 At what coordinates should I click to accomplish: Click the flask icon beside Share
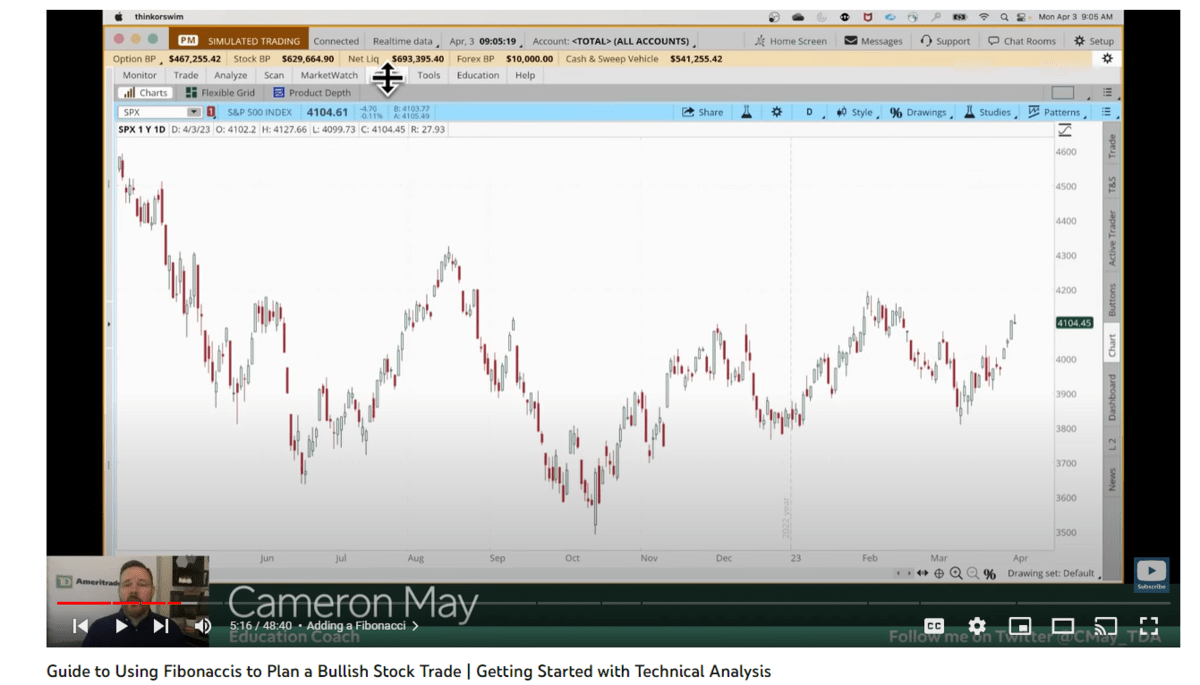pyautogui.click(x=746, y=112)
